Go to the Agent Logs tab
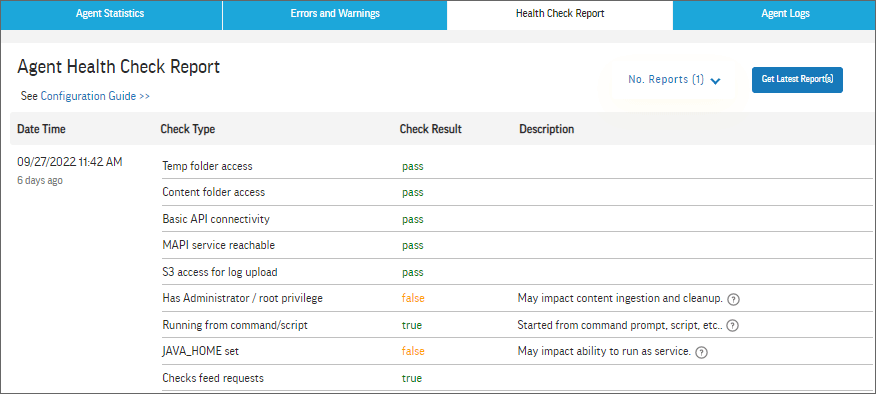Image resolution: width=876 pixels, height=394 pixels. (785, 14)
